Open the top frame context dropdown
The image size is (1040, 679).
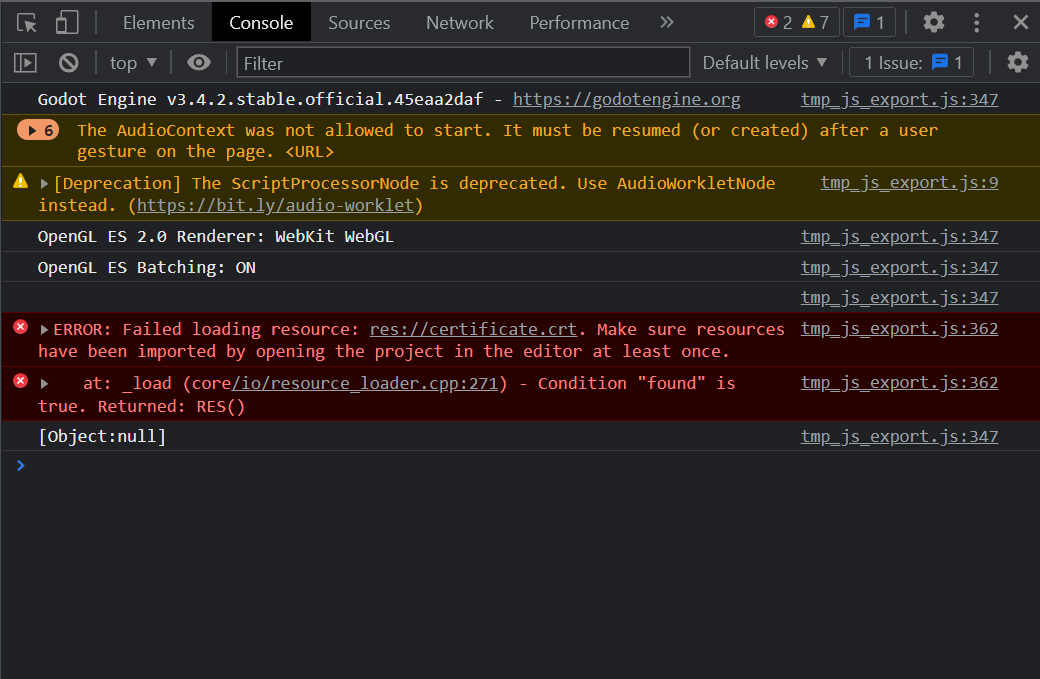[x=131, y=62]
